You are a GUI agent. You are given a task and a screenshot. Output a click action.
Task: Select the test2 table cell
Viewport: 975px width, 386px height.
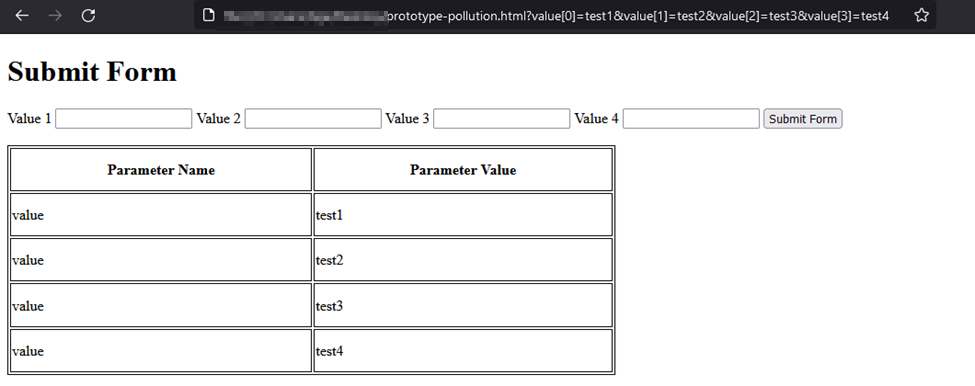point(463,260)
